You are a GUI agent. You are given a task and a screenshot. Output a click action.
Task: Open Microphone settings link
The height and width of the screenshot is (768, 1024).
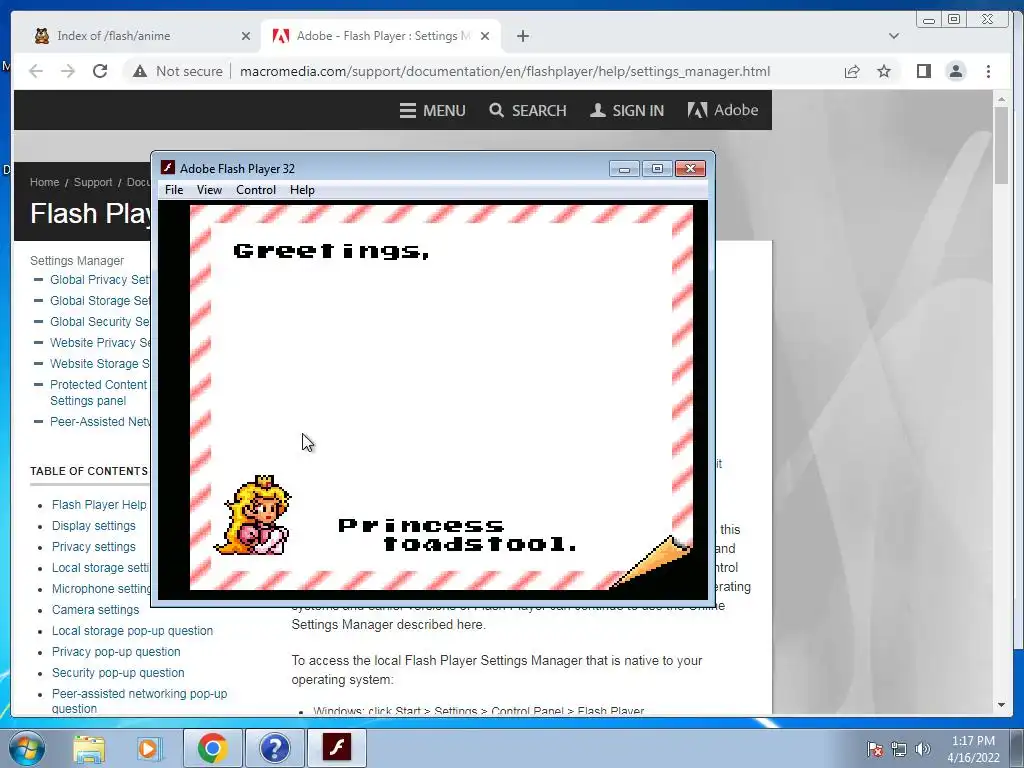pyautogui.click(x=101, y=588)
